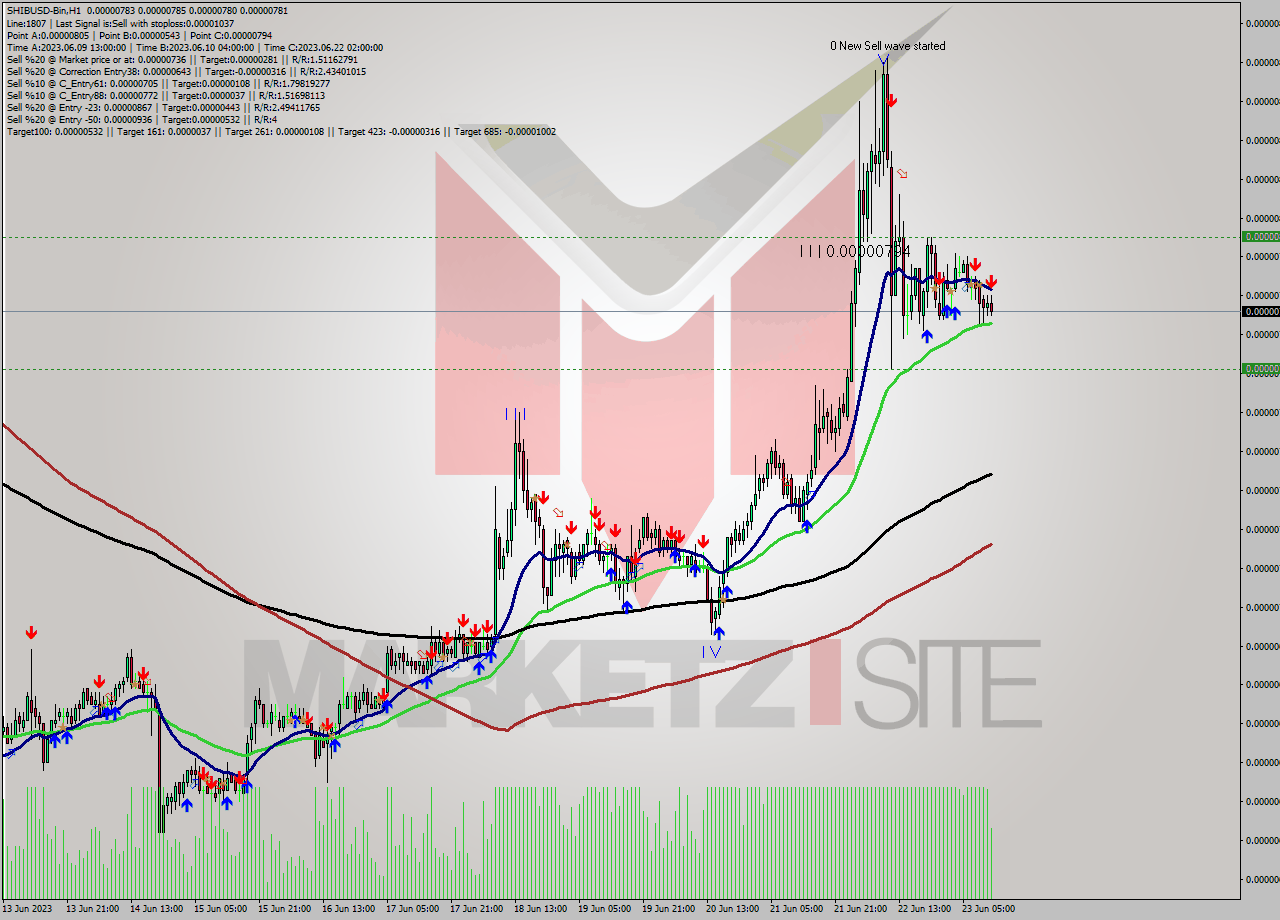
Task: Click the '15 Jun 21:00' time label
Action: coord(285,909)
